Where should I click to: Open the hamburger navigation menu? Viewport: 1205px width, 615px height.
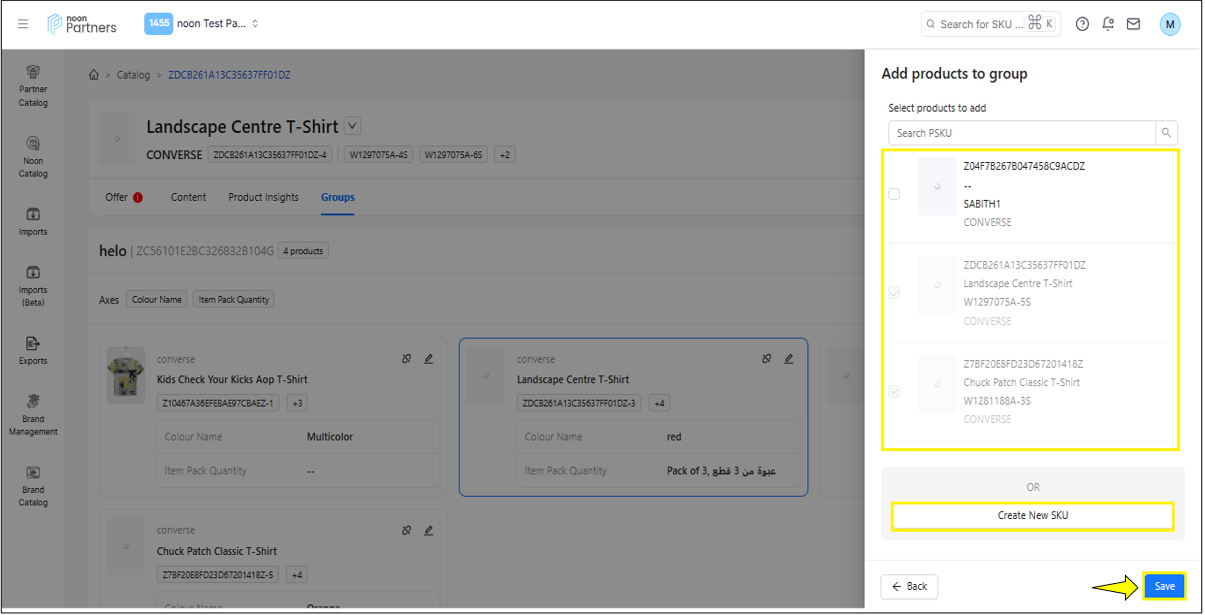(23, 24)
